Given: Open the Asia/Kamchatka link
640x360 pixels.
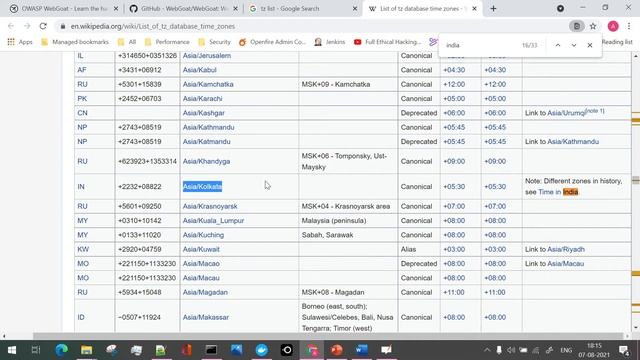Looking at the screenshot, I should (x=208, y=84).
